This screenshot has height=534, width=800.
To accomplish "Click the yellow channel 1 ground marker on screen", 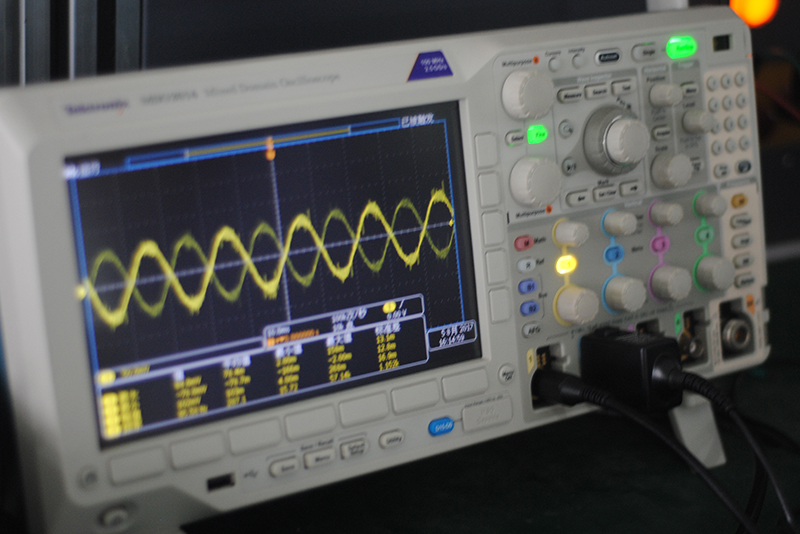I will point(81,292).
